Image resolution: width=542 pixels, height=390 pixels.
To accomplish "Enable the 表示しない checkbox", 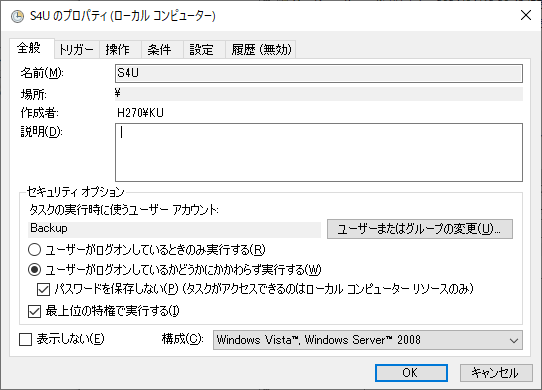I will point(25,340).
